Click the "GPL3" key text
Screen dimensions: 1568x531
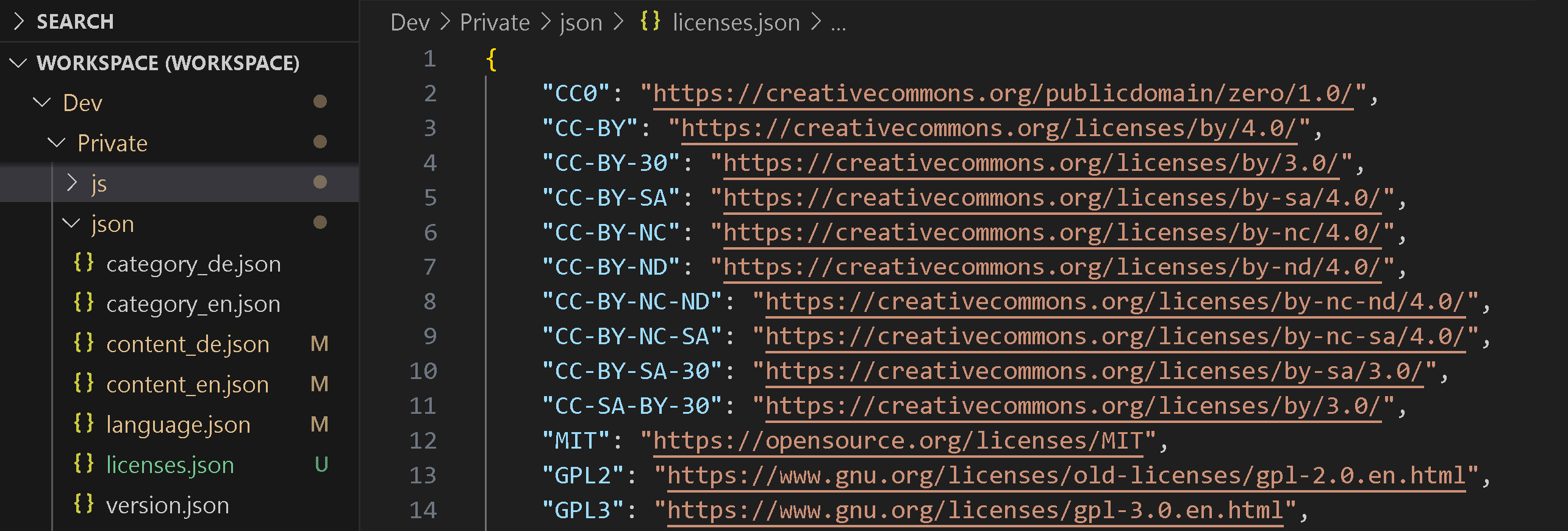click(582, 510)
